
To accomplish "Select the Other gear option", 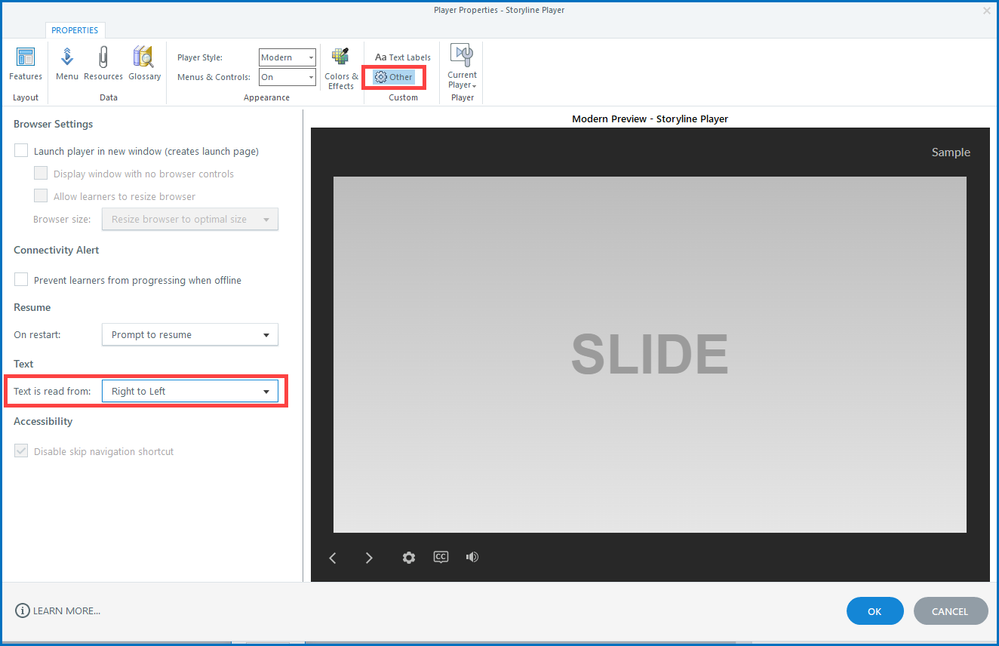I will click(394, 77).
